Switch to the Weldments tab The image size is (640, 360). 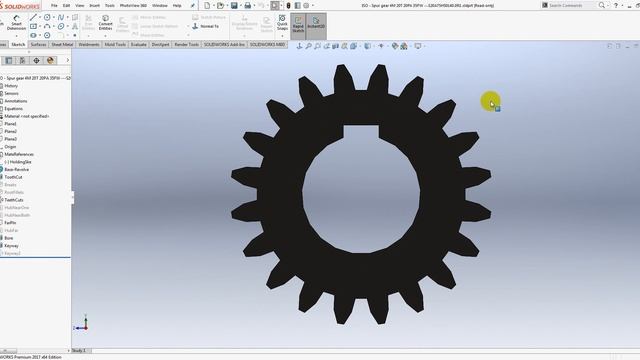(89, 44)
